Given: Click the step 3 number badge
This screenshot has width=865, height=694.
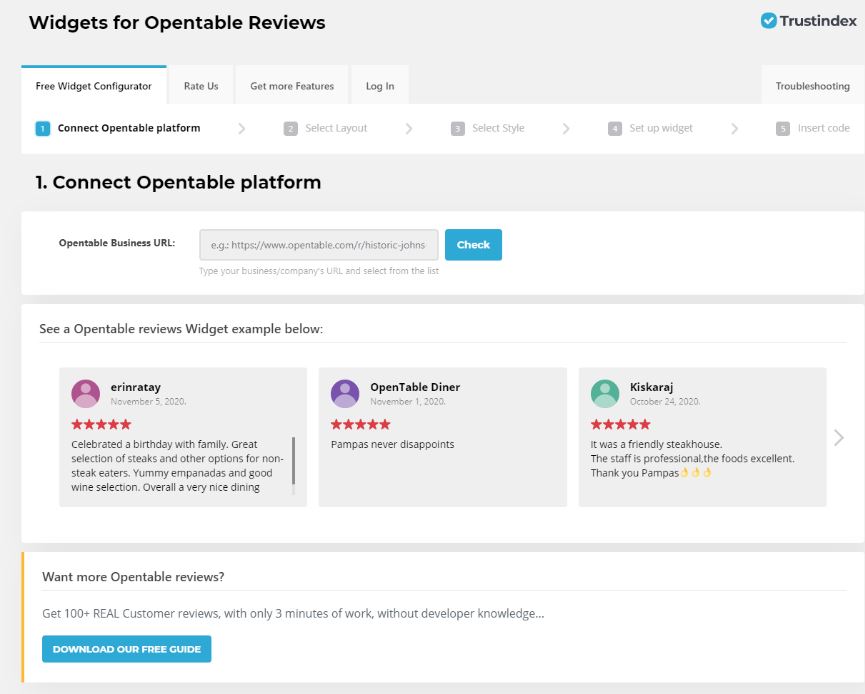Looking at the screenshot, I should (x=458, y=129).
